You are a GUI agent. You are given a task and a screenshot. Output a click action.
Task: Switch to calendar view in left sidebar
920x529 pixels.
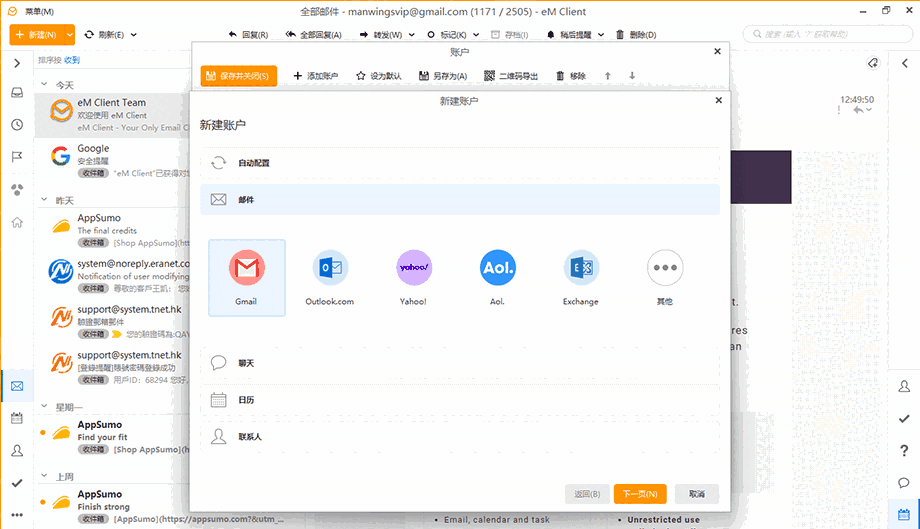17,418
